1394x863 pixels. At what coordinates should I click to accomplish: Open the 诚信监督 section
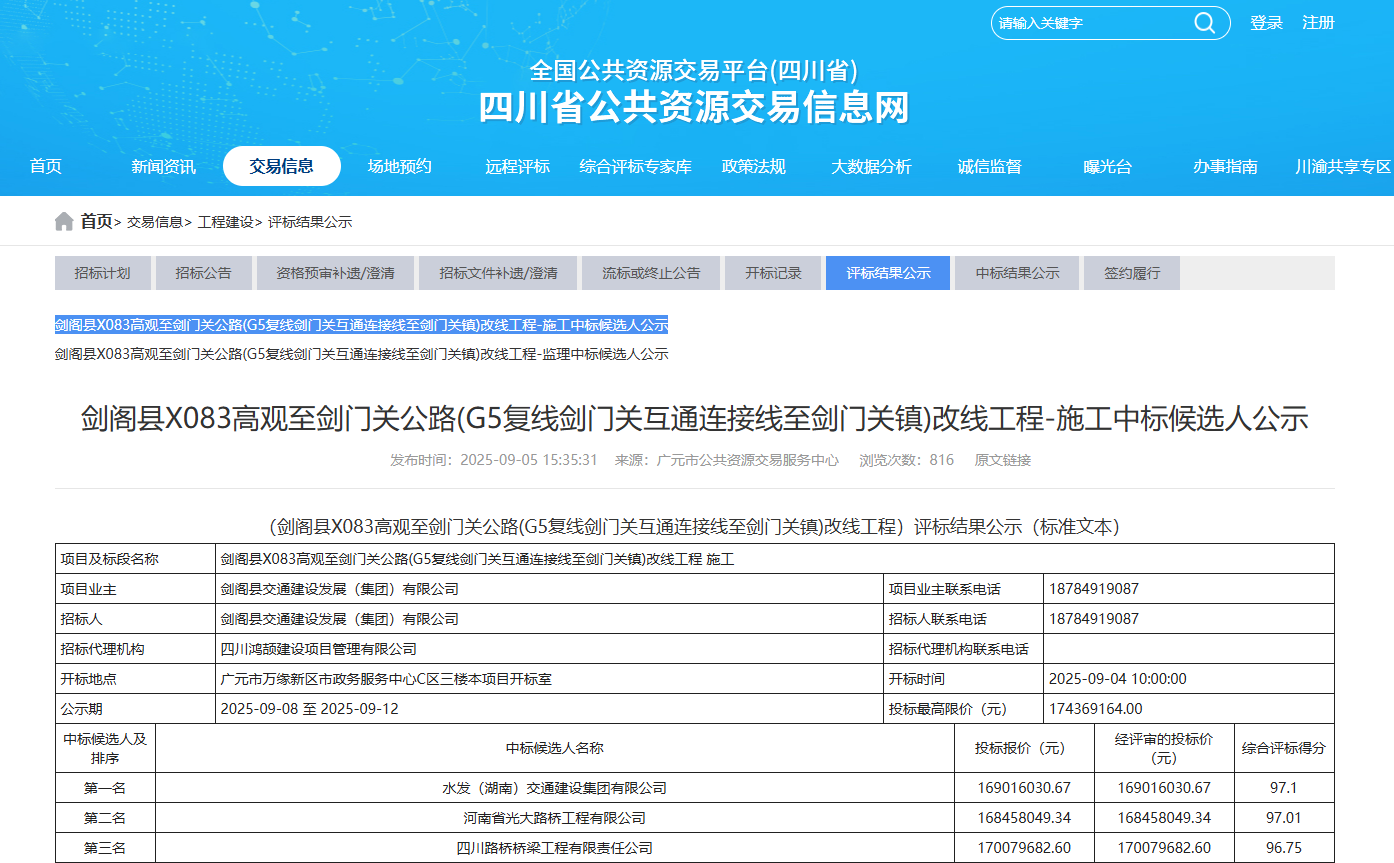click(989, 167)
